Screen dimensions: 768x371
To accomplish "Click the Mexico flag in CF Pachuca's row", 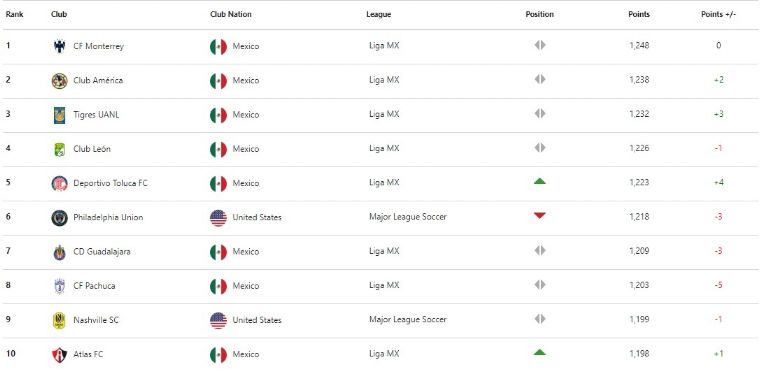I will (218, 286).
